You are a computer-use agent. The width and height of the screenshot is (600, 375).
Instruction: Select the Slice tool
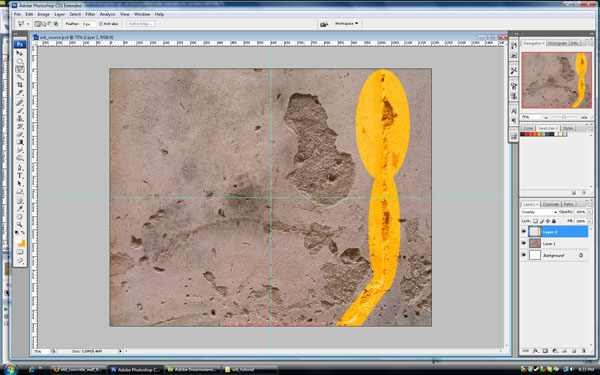(x=20, y=93)
